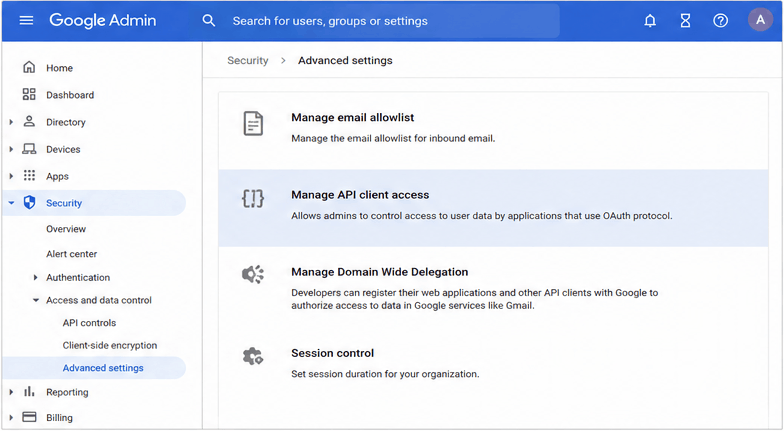
Task: Open the account avatar 'A'
Action: point(760,20)
